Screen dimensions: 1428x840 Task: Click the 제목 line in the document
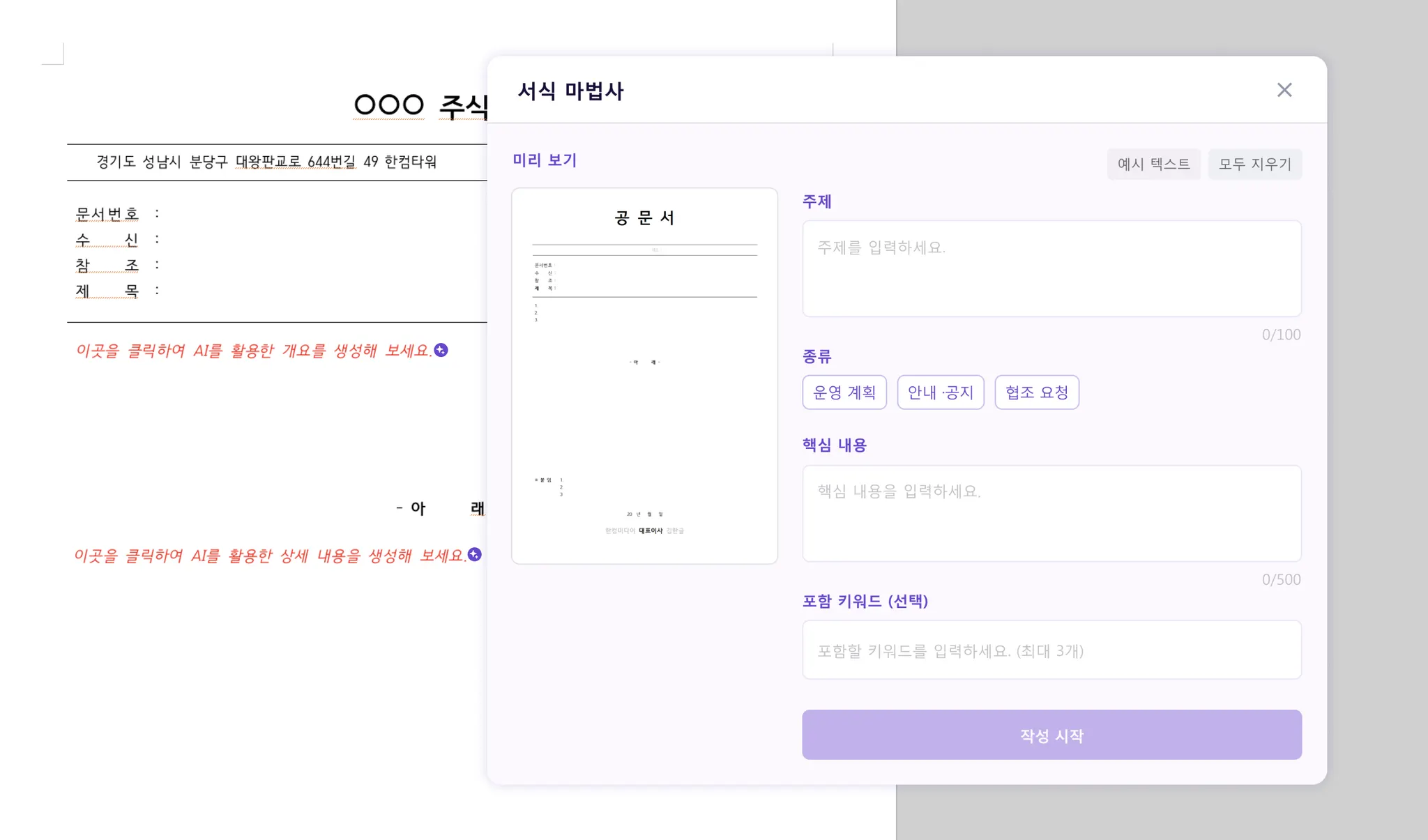(107, 291)
